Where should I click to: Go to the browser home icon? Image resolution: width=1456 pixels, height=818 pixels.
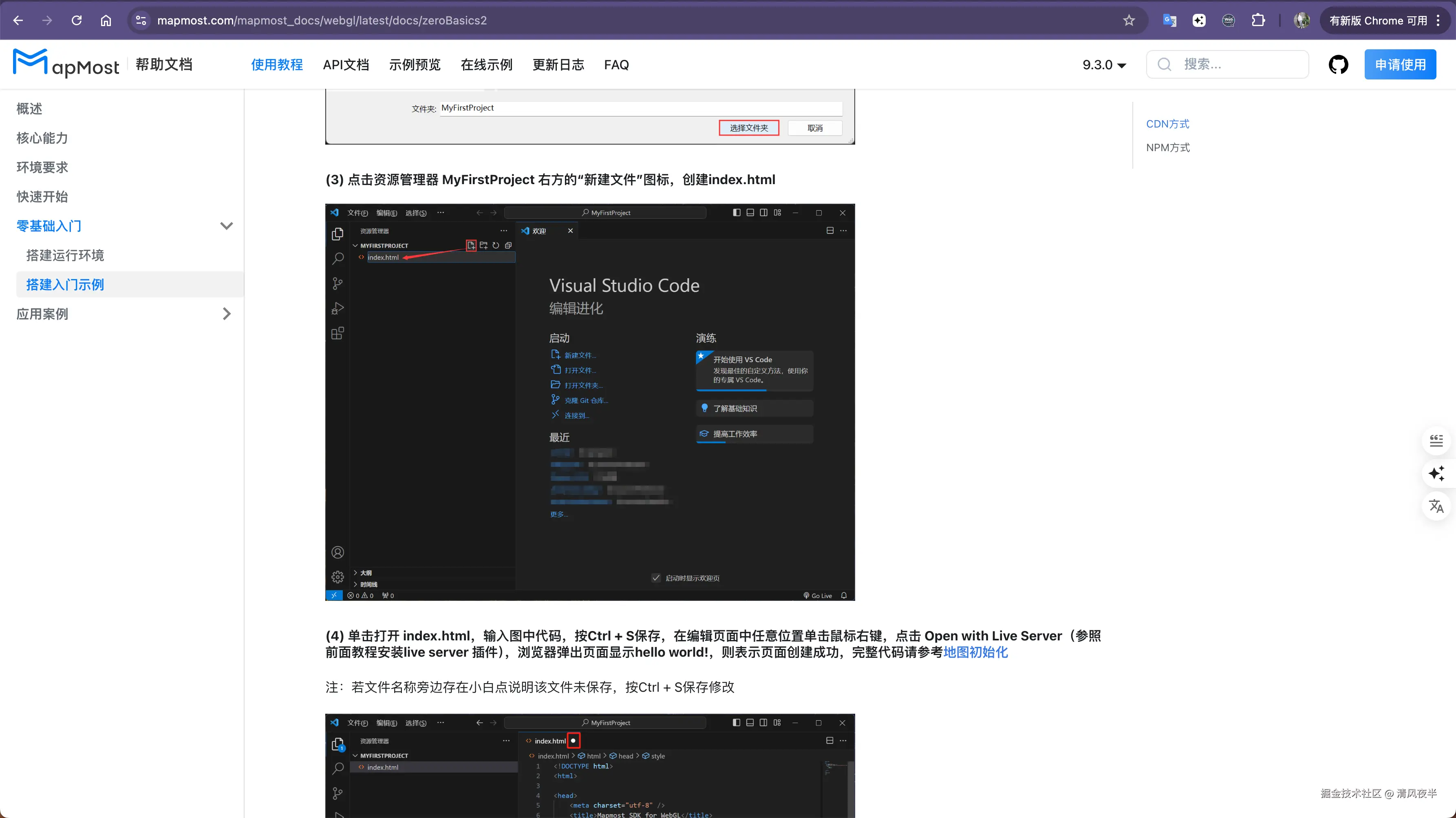tap(106, 20)
